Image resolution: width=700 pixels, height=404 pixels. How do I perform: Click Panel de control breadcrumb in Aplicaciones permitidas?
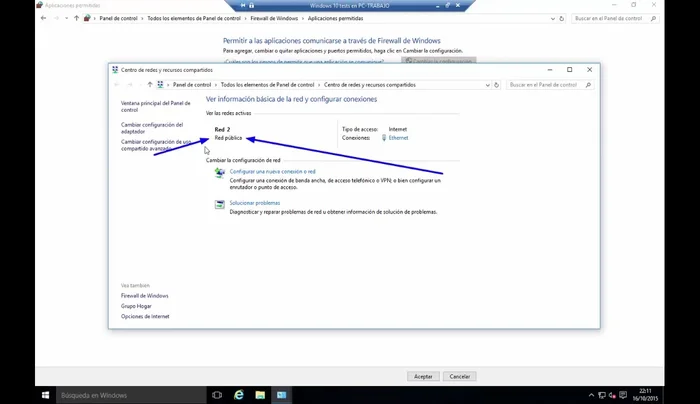pos(118,18)
